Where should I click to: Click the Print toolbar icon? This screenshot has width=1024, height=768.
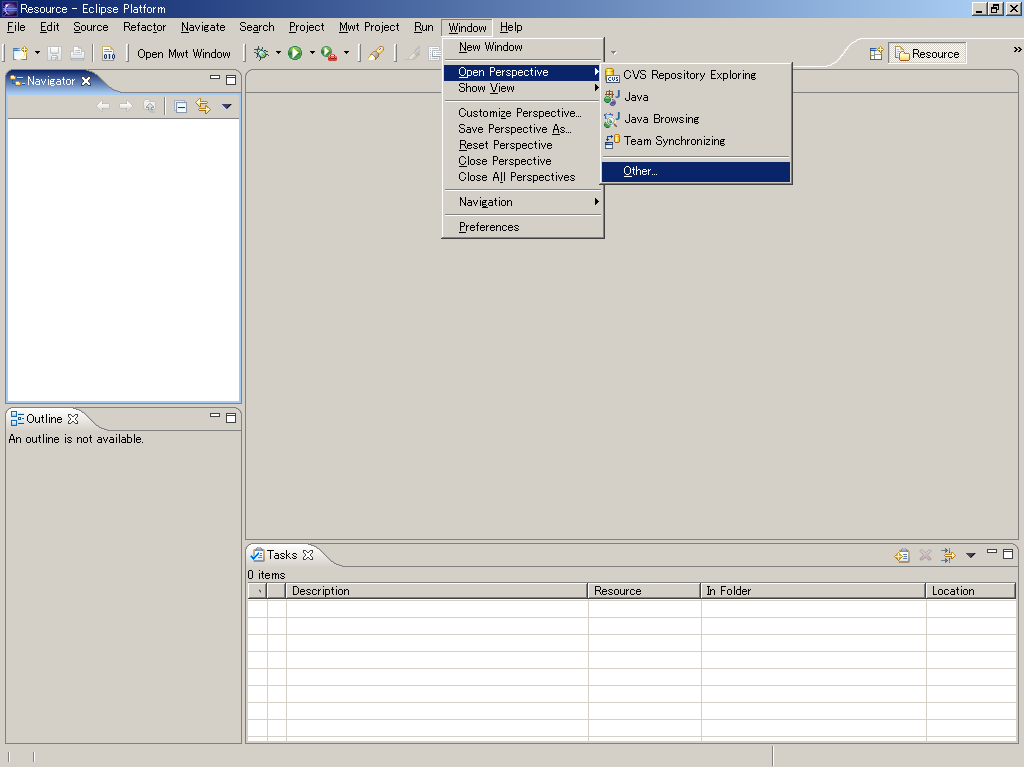tap(78, 54)
